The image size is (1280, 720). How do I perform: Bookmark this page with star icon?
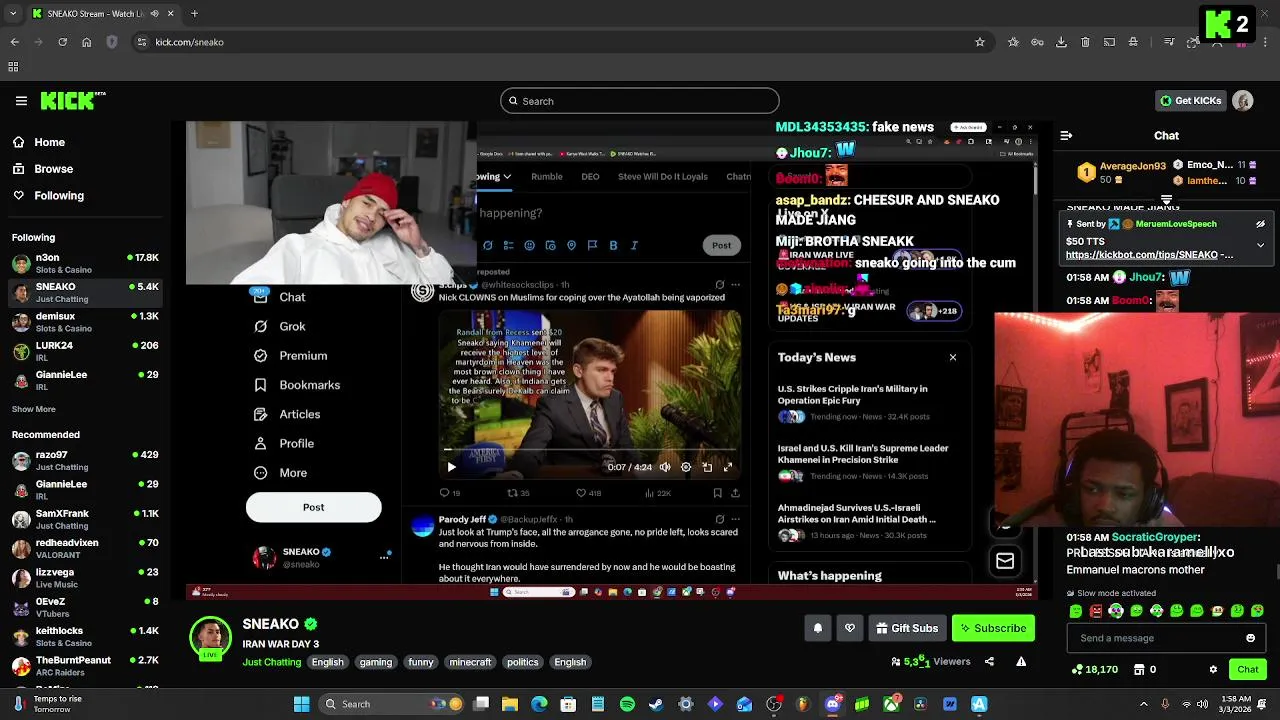(980, 42)
